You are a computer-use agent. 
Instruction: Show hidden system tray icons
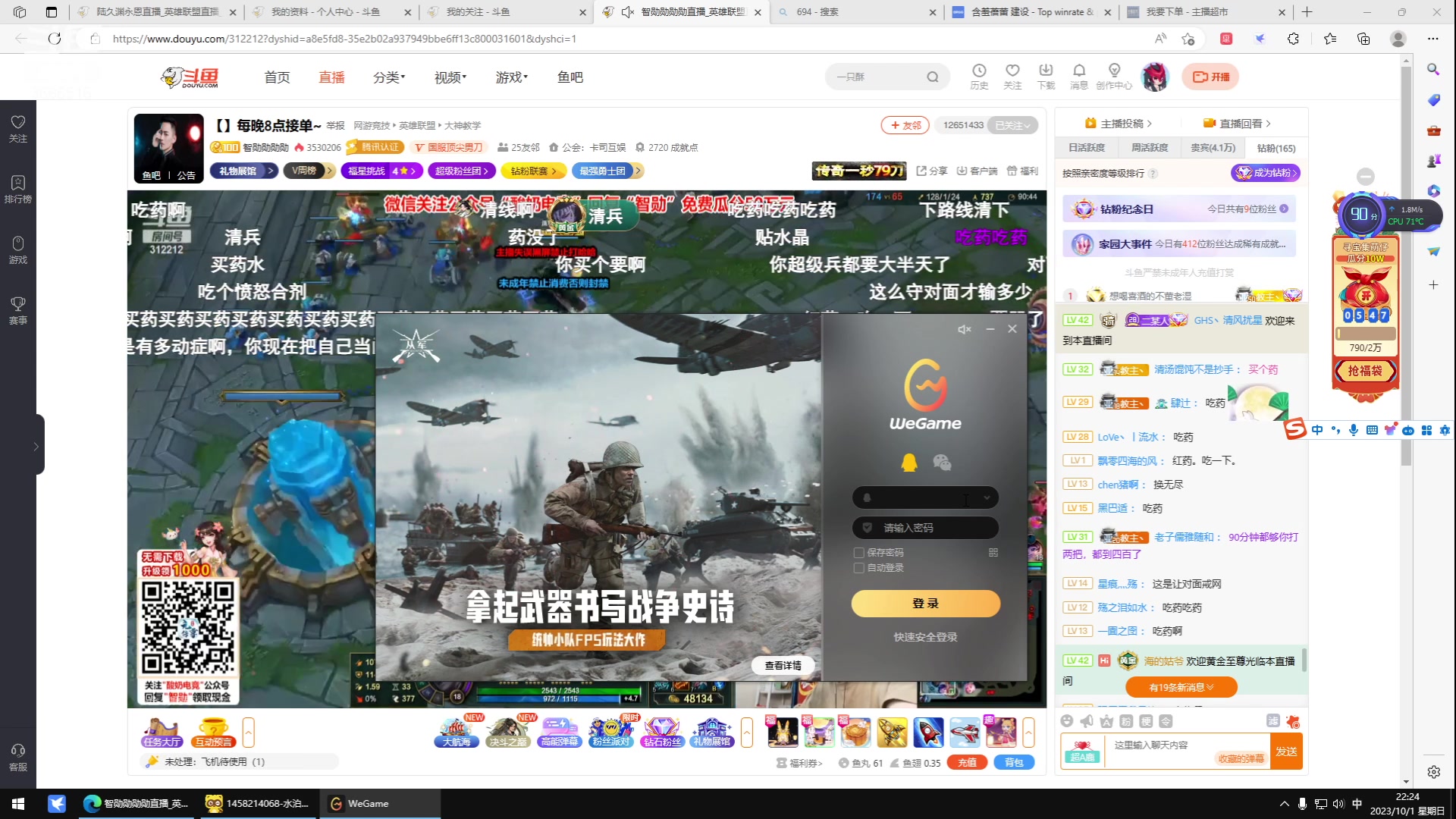[x=1284, y=804]
